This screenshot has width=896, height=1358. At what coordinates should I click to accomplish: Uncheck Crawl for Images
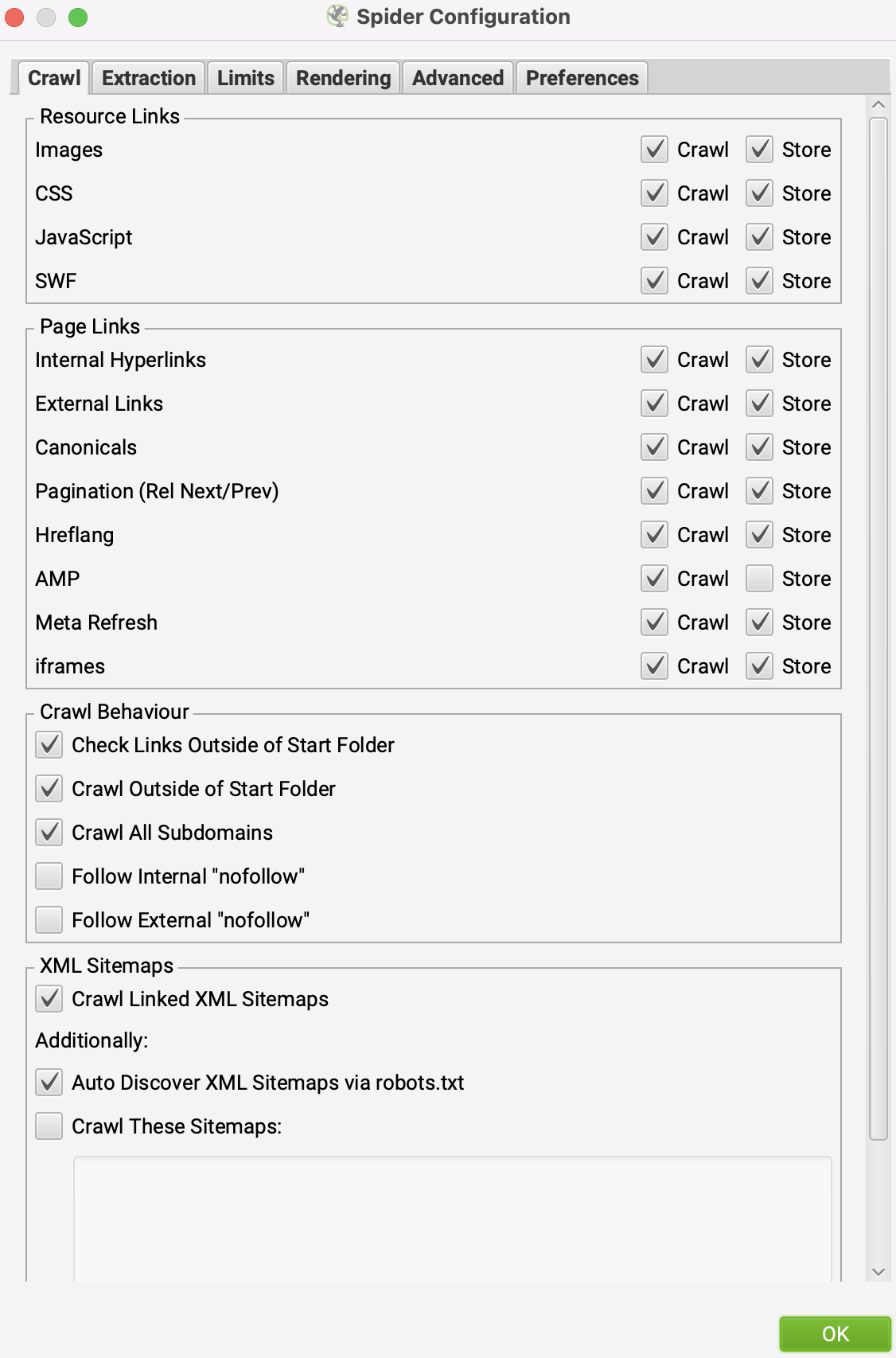pos(654,150)
